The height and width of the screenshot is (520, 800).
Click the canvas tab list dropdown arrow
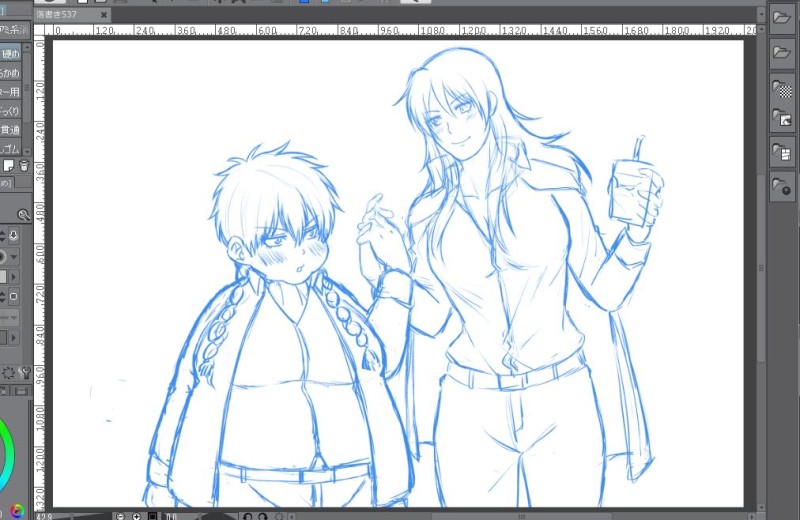(761, 15)
